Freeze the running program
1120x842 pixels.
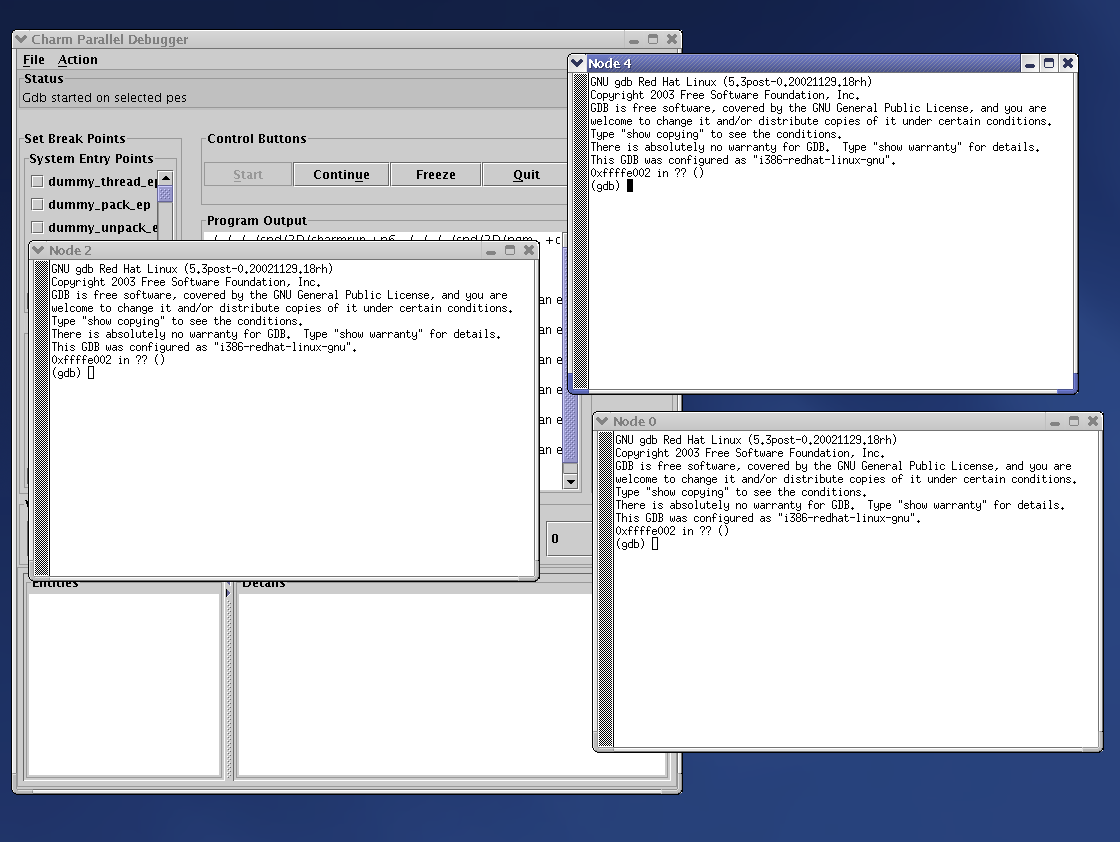pos(436,174)
